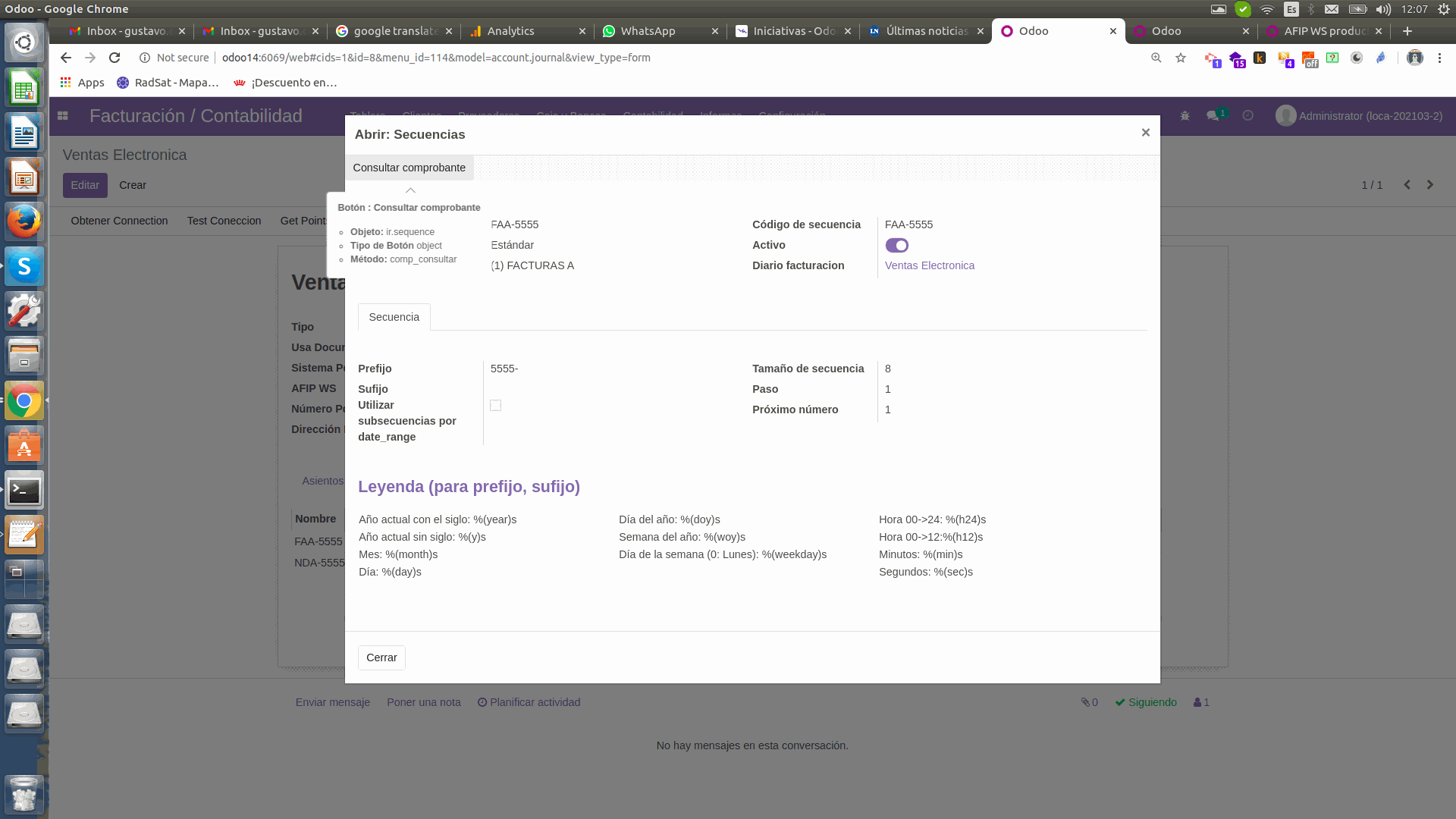
Task: Open the Apps bookmarks shortcut
Action: pyautogui.click(x=83, y=83)
